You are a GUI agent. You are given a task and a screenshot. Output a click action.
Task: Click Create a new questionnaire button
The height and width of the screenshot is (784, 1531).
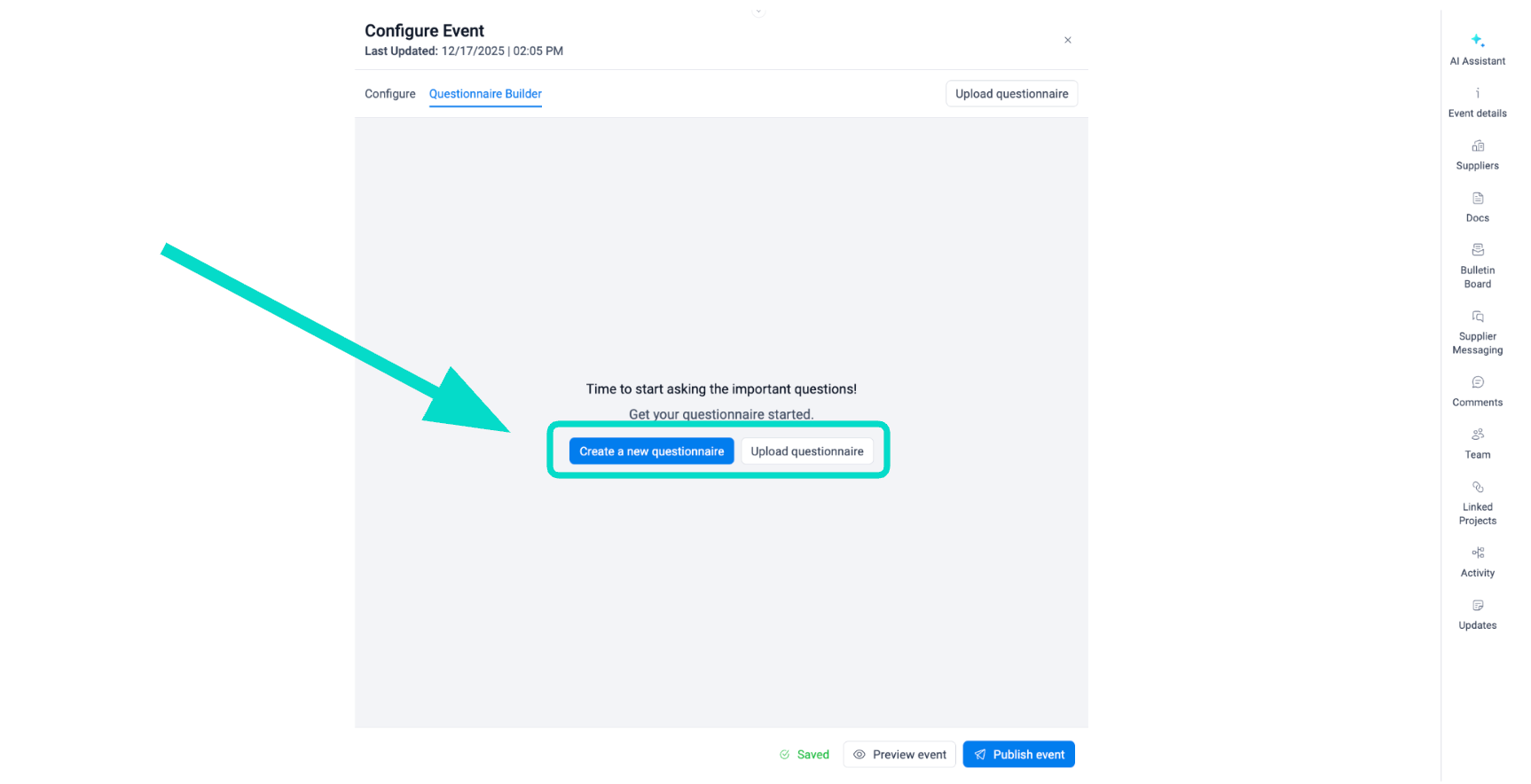651,451
